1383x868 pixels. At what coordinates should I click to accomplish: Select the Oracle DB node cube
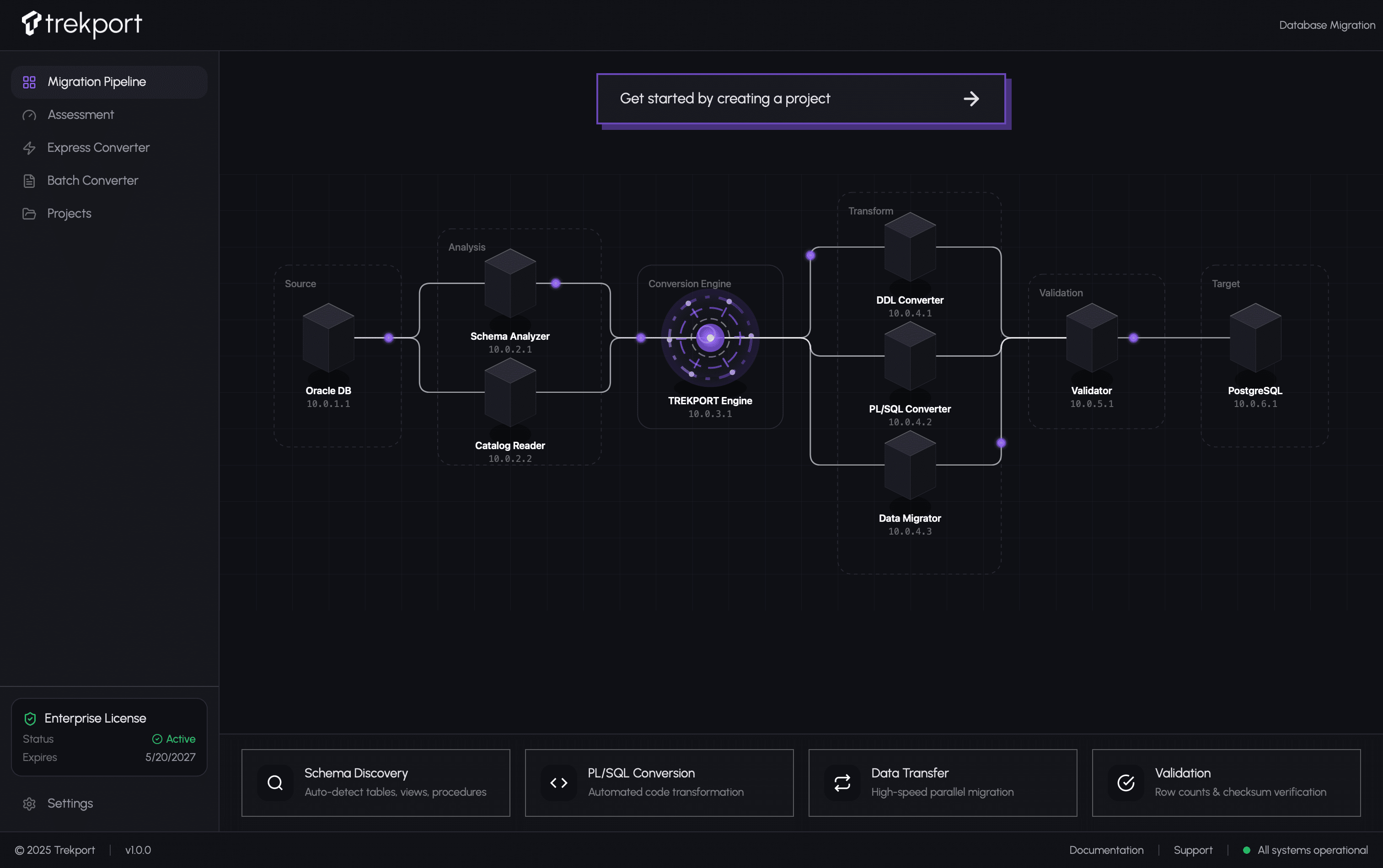tap(328, 338)
